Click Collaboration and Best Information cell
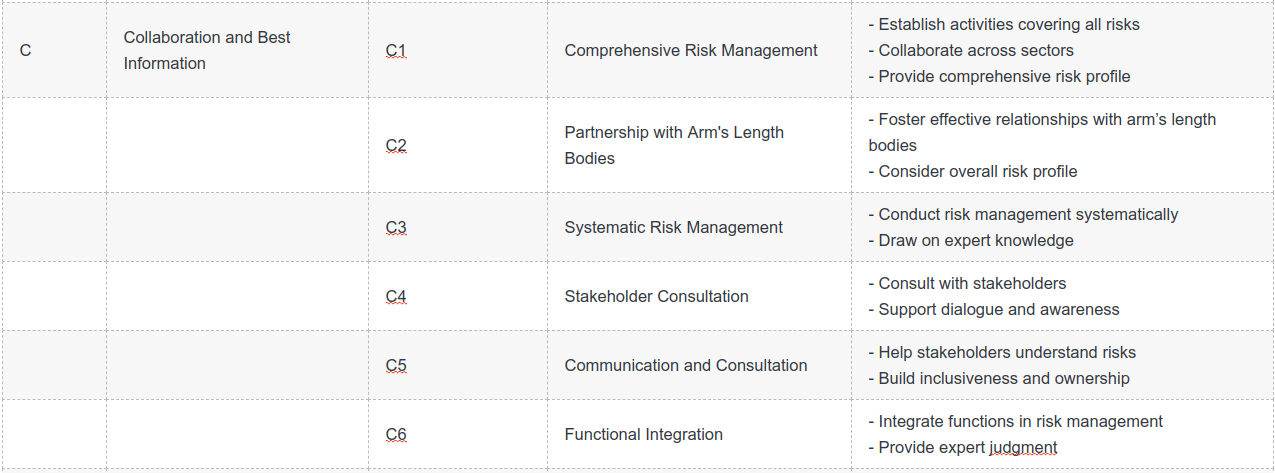 237,50
